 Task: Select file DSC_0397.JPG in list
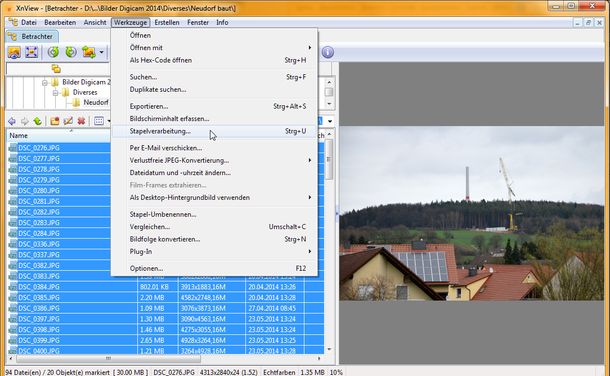(x=39, y=319)
